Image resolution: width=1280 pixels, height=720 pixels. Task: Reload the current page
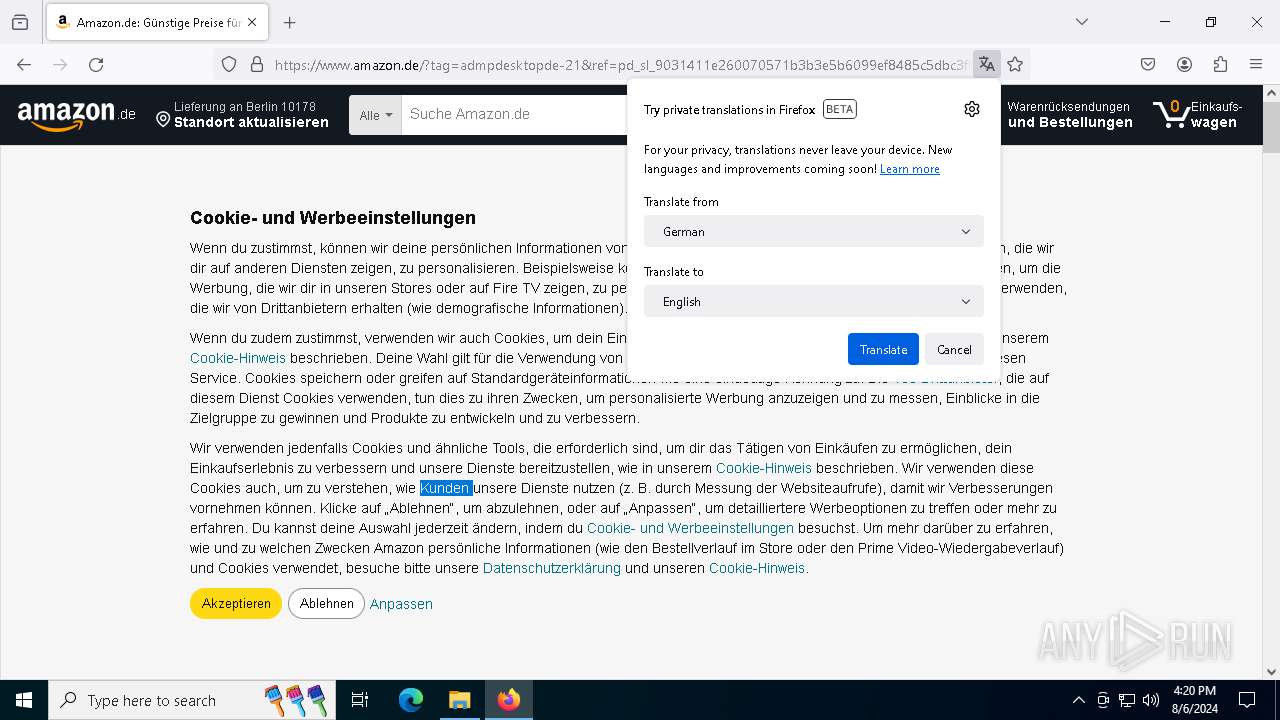96,64
